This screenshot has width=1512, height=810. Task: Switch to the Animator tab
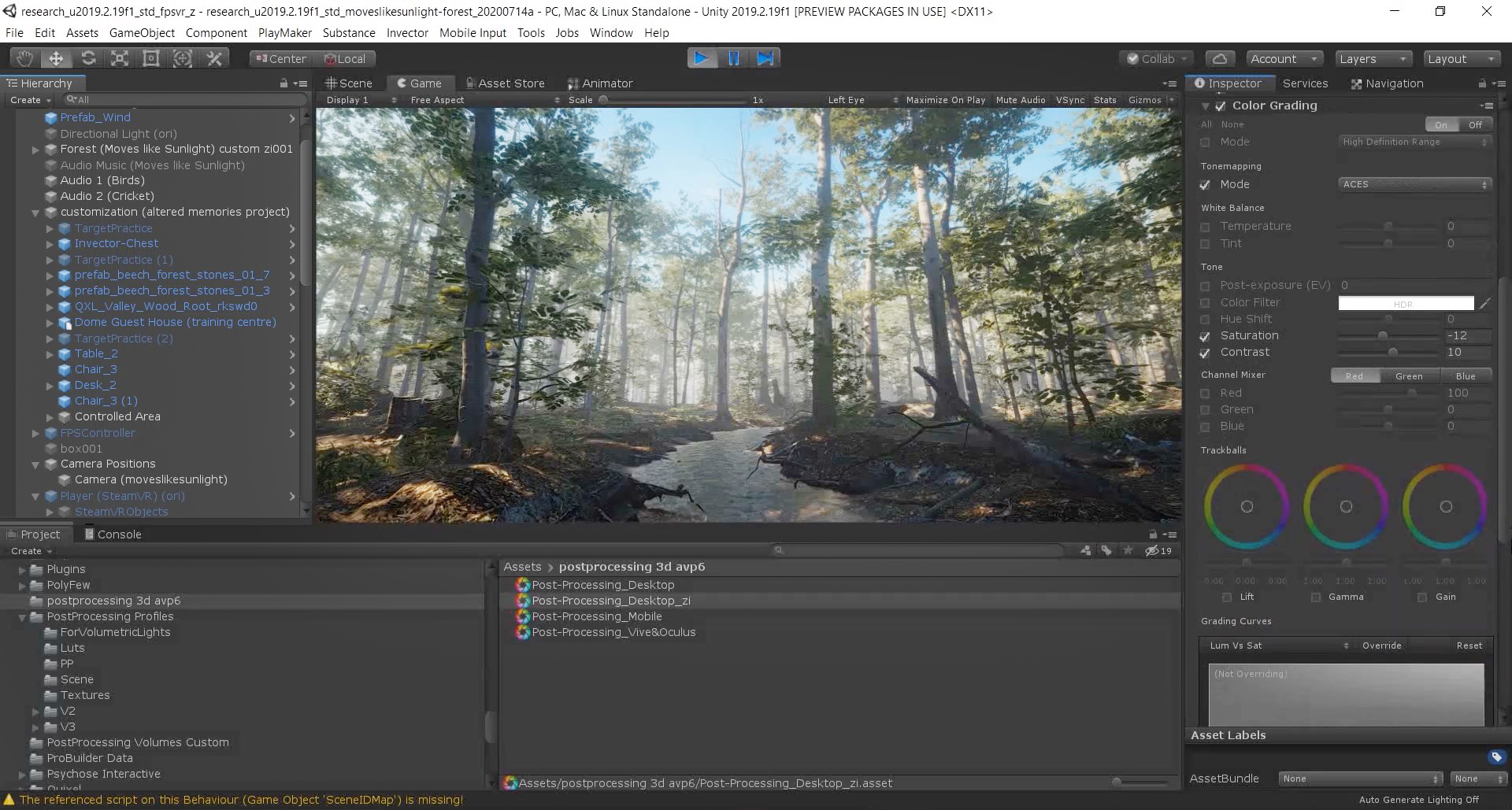point(600,83)
